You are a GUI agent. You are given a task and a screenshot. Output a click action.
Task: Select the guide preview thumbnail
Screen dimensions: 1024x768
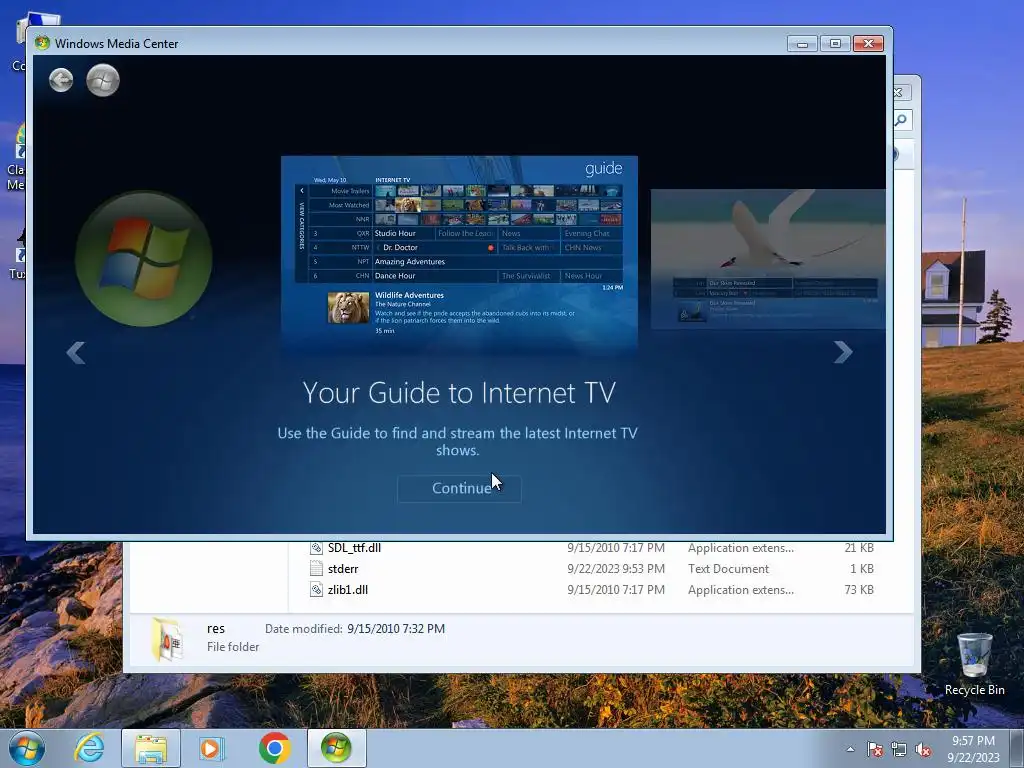tap(459, 253)
